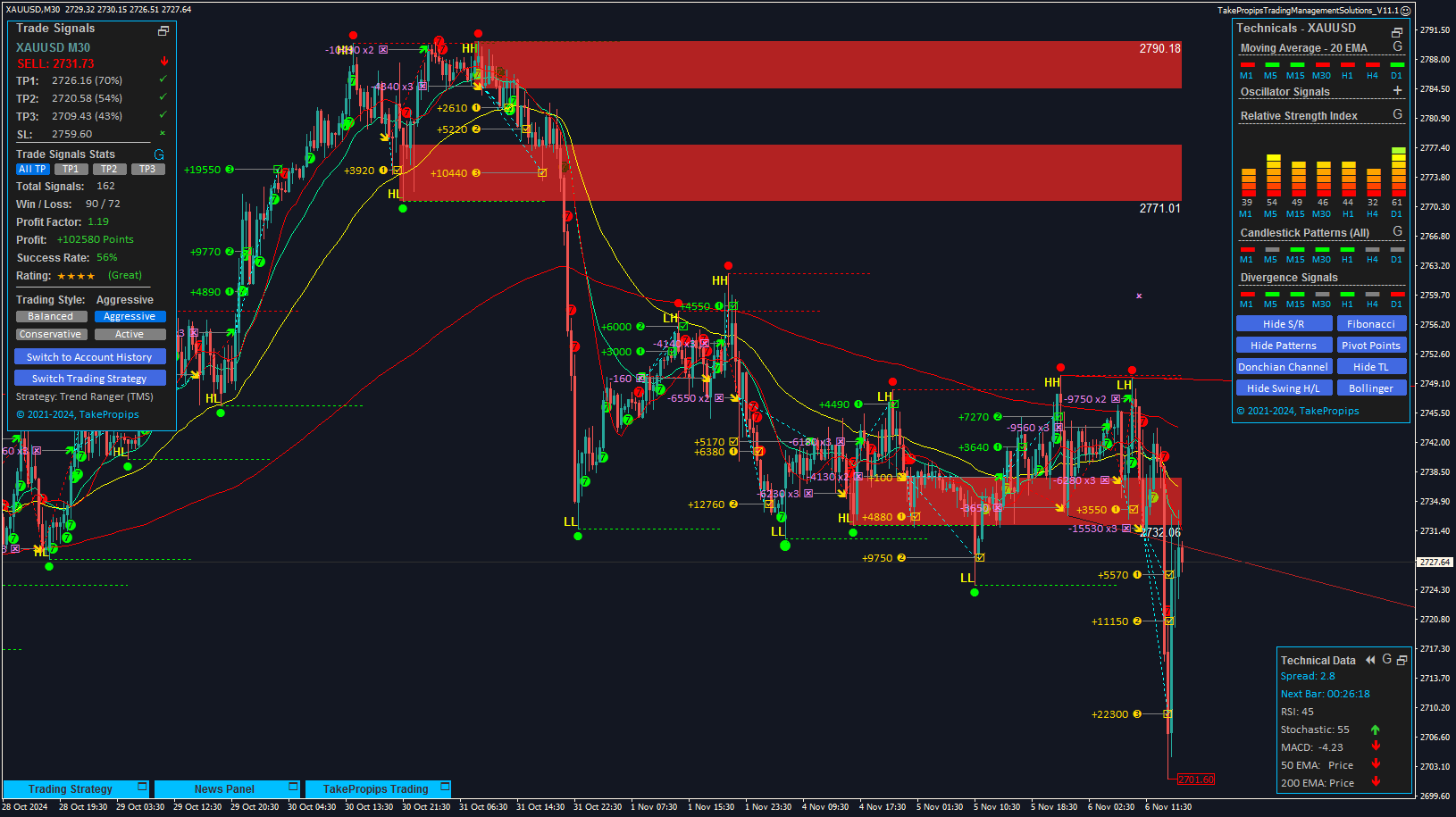Click the red 200 EMA down arrow icon

click(x=1376, y=782)
